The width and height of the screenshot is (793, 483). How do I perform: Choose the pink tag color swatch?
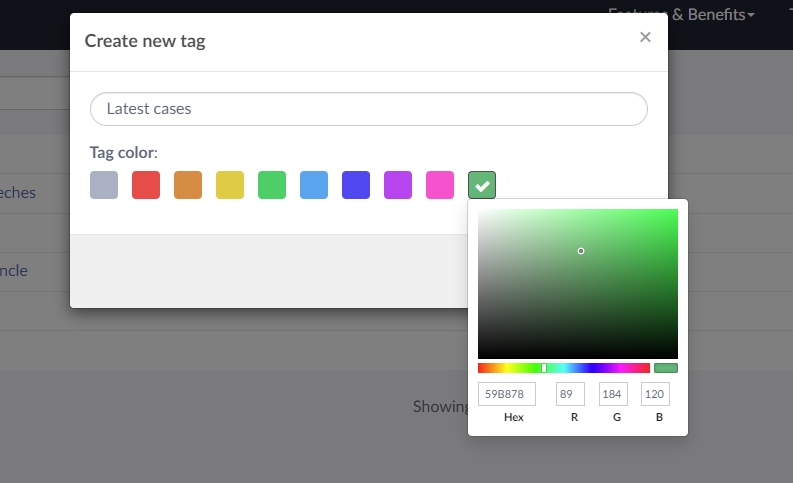click(440, 185)
